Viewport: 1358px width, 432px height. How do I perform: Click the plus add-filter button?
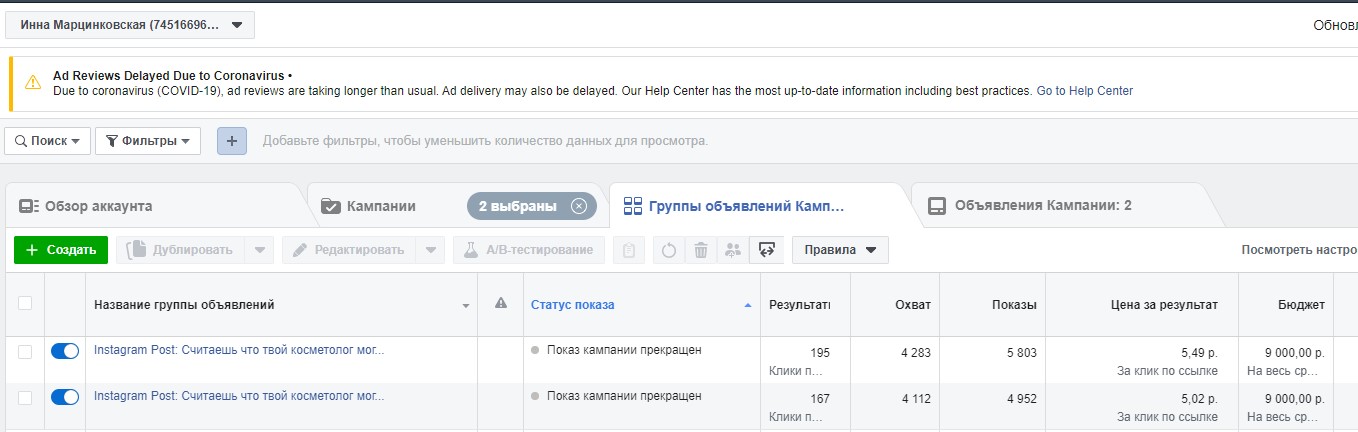pyautogui.click(x=232, y=141)
